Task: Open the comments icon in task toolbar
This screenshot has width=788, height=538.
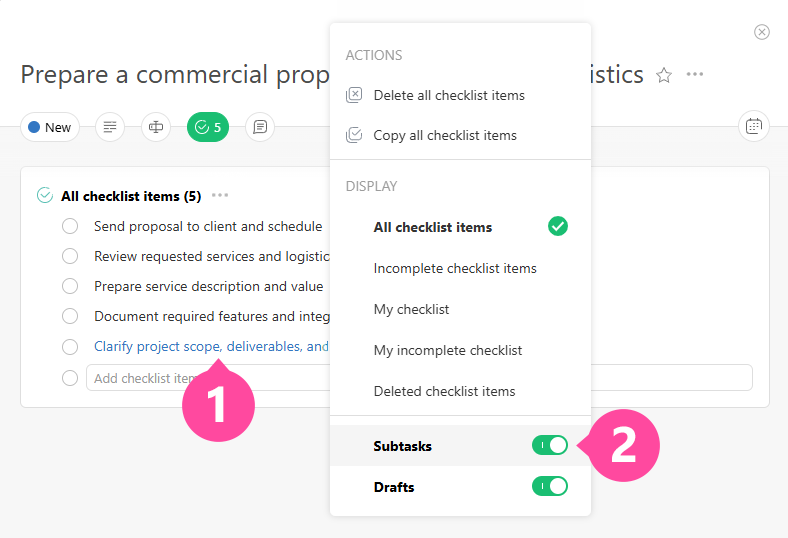Action: click(x=260, y=127)
